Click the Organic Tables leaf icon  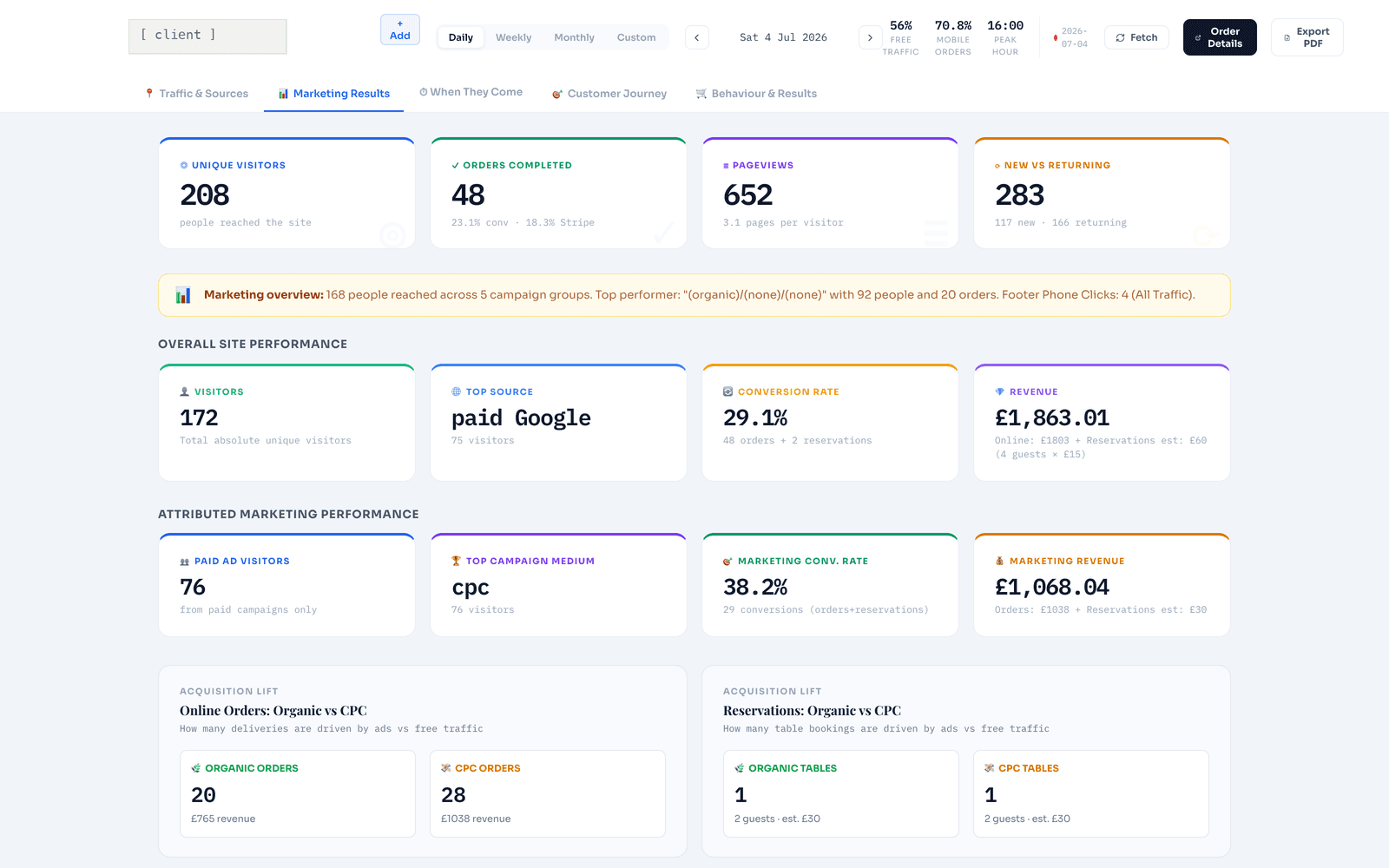point(740,768)
